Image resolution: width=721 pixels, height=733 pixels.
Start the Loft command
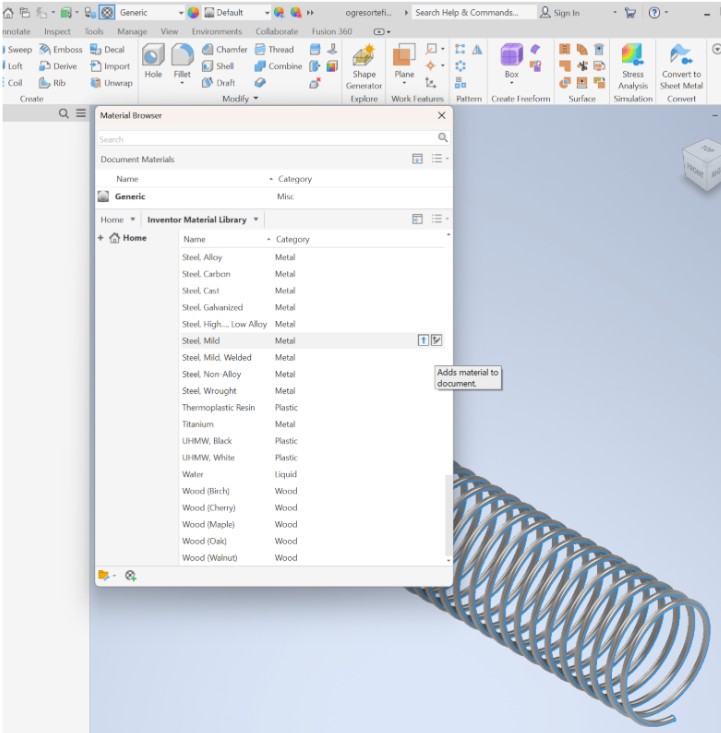13,66
